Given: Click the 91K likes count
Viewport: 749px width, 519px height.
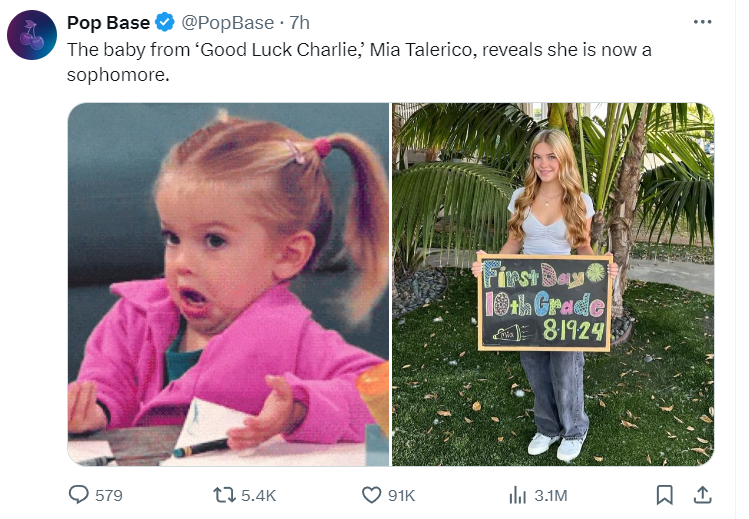Looking at the screenshot, I should (401, 495).
